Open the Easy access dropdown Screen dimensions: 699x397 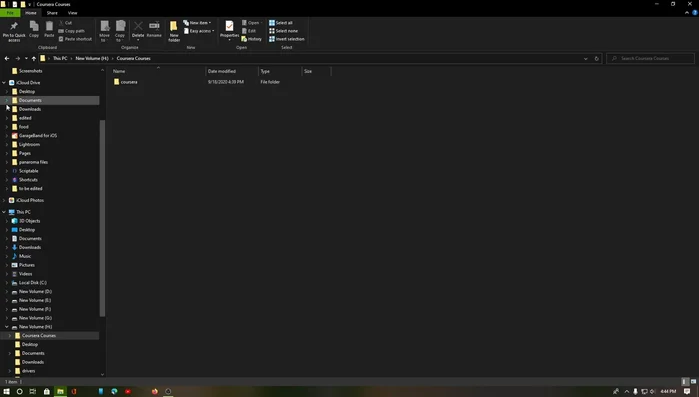point(199,31)
